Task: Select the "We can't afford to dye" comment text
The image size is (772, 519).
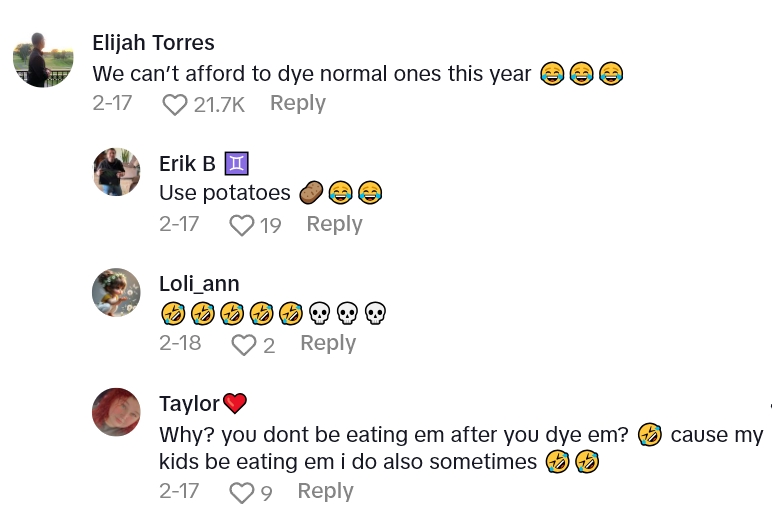Action: pos(312,74)
